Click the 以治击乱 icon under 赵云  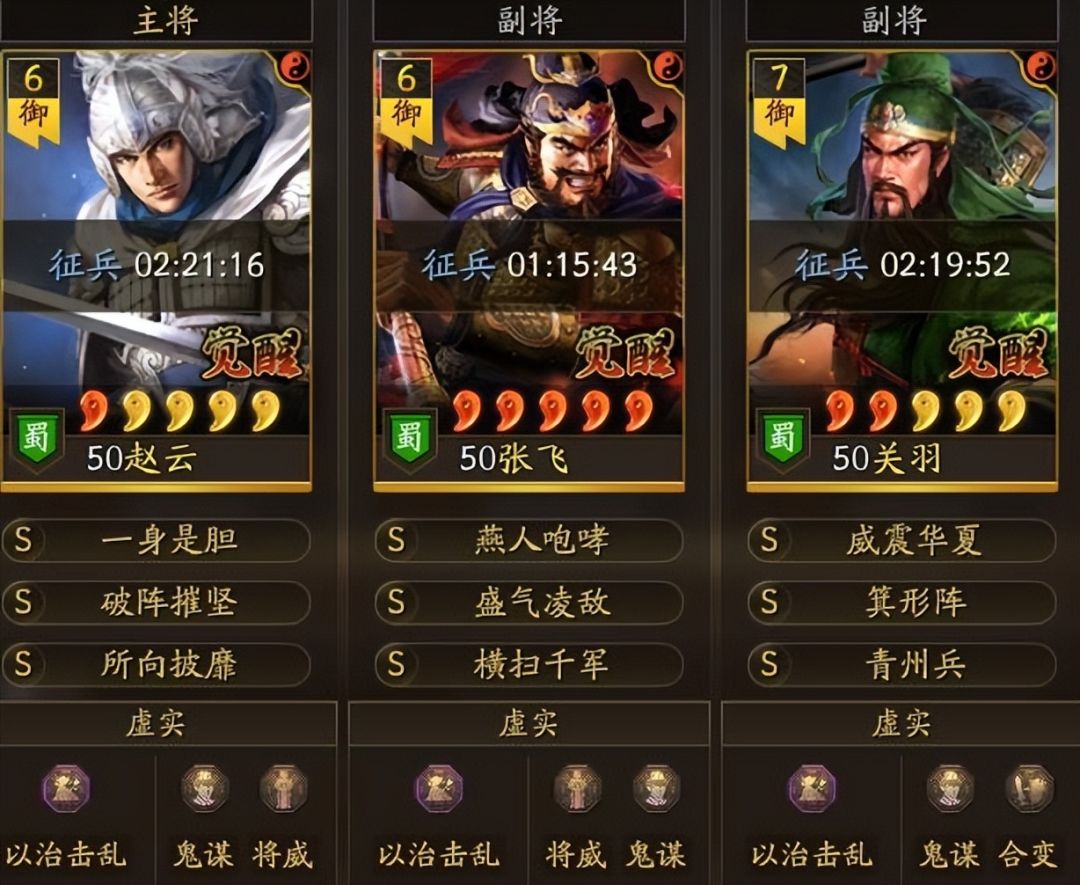point(66,789)
